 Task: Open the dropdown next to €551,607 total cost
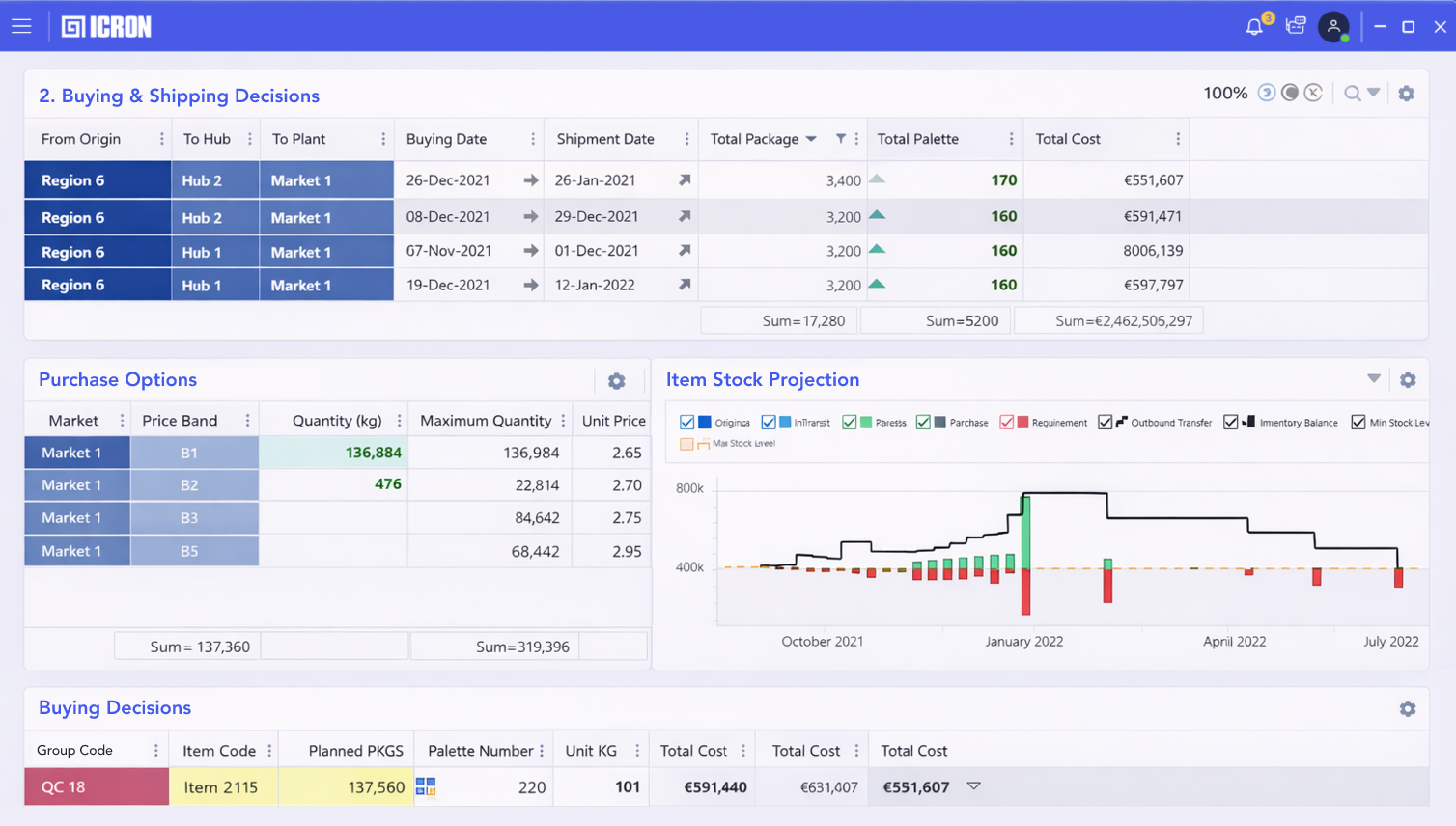click(x=974, y=786)
